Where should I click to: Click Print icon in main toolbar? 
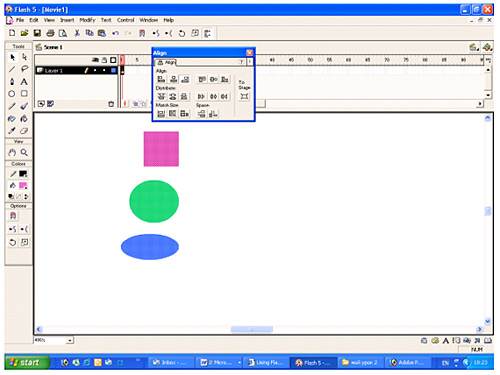(50, 33)
